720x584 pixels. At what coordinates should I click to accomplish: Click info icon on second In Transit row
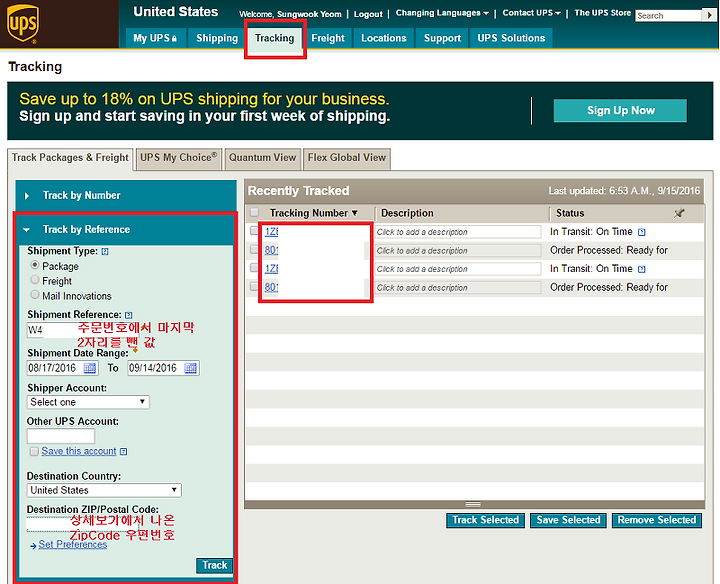click(x=641, y=269)
